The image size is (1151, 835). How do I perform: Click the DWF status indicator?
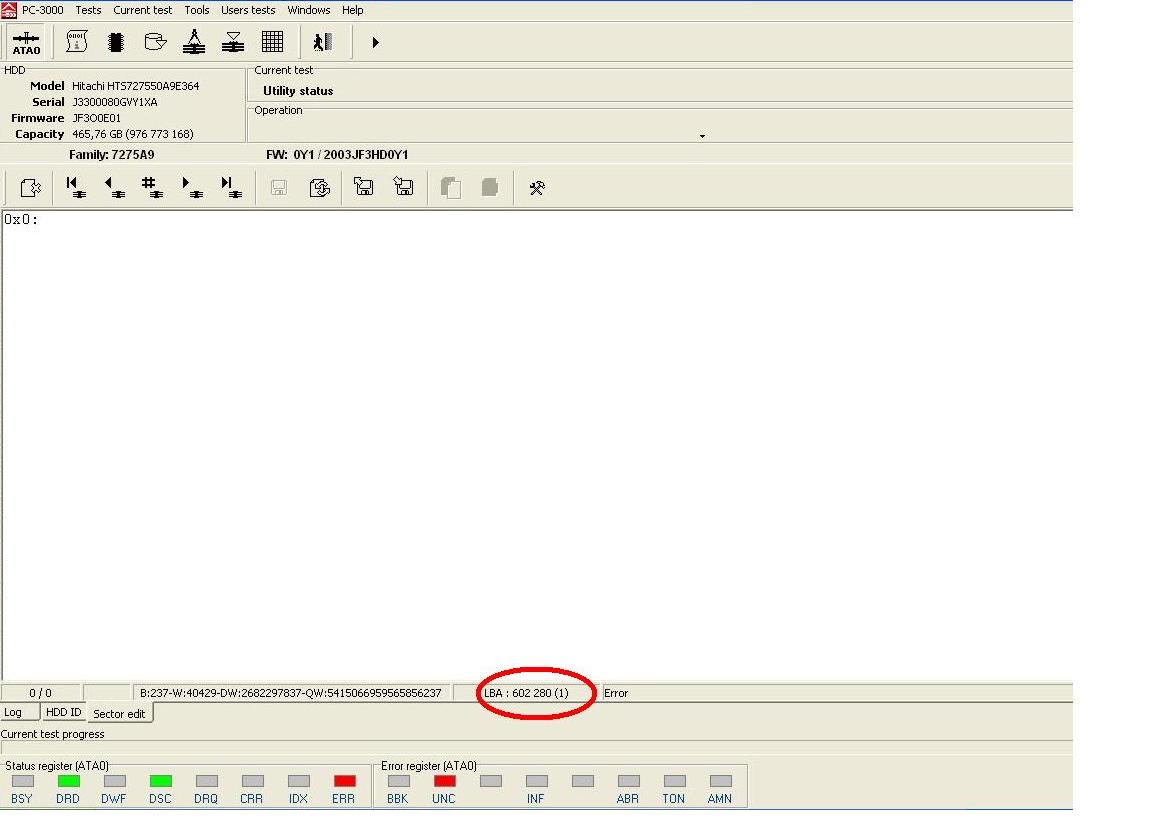pos(115,781)
